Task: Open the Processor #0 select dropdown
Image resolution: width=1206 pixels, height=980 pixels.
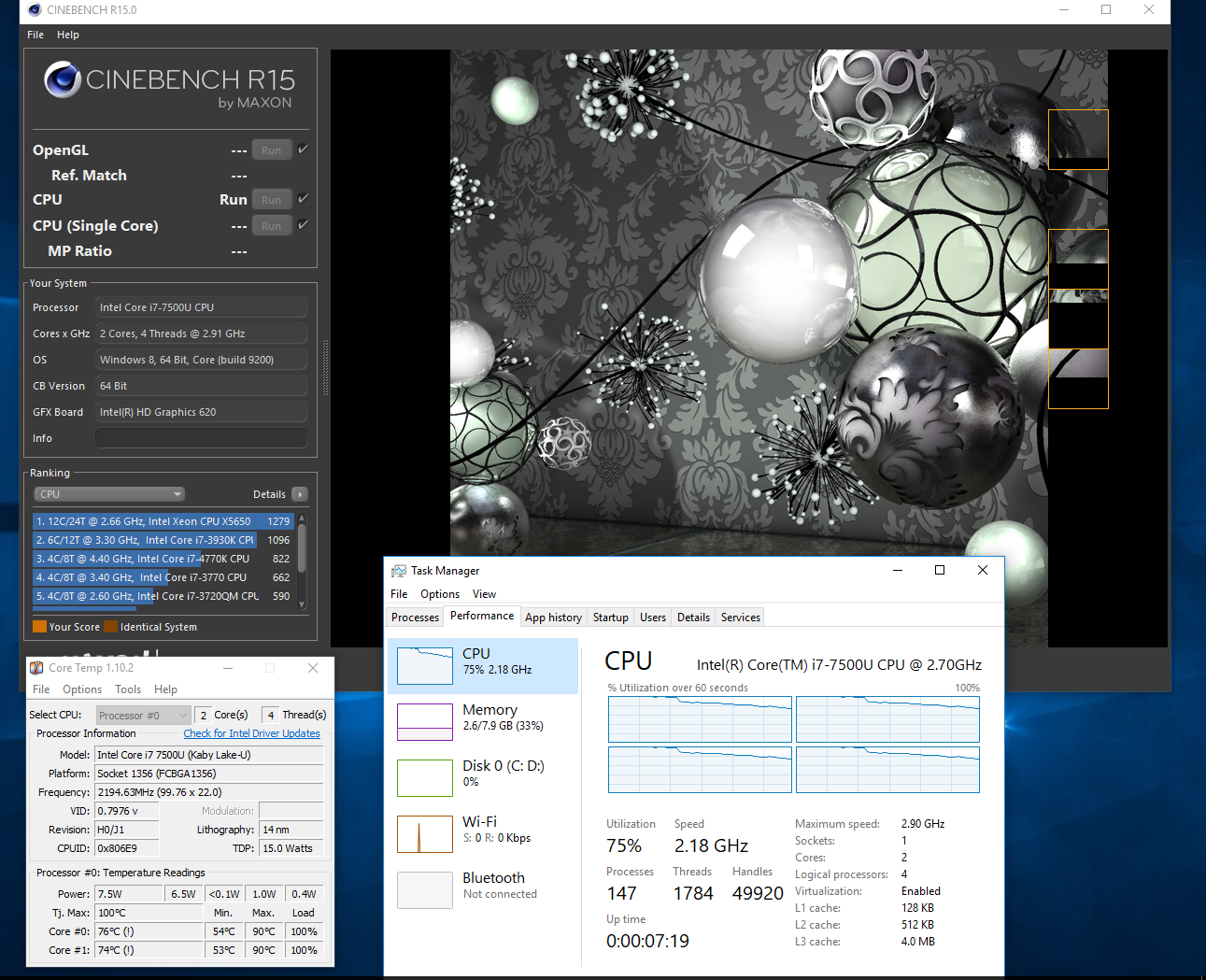Action: [x=144, y=716]
